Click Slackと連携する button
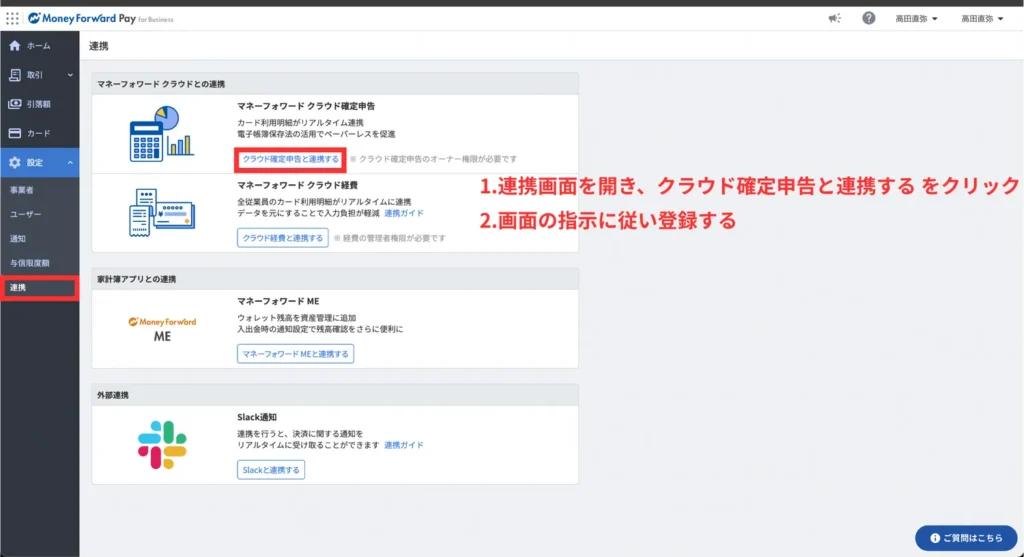 coord(270,469)
